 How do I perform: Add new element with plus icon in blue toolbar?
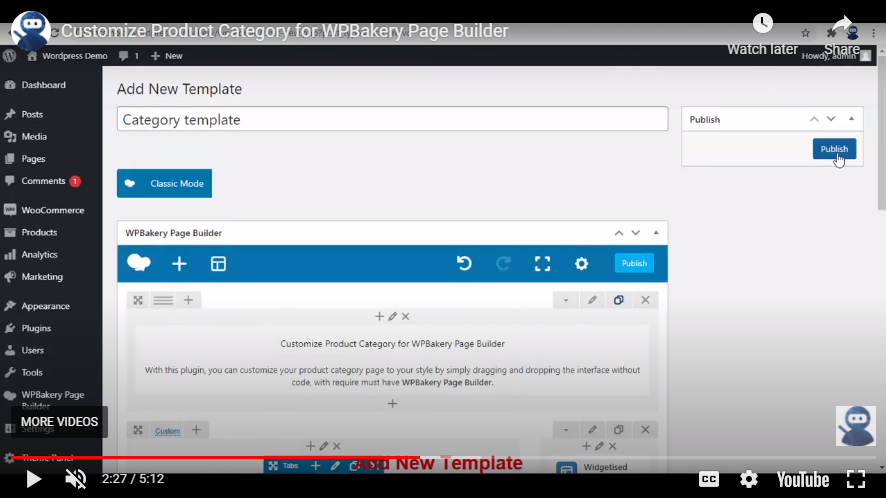pos(179,263)
